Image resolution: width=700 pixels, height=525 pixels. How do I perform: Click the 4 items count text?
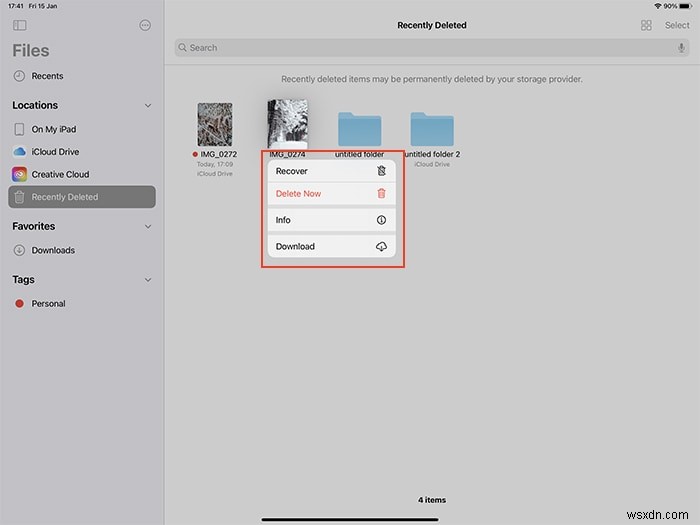(432, 500)
